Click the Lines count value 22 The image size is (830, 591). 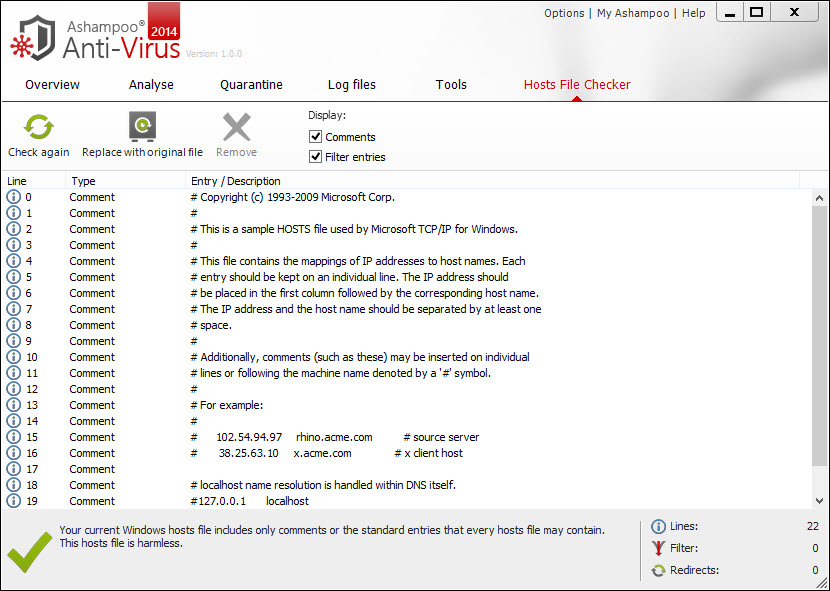click(813, 526)
